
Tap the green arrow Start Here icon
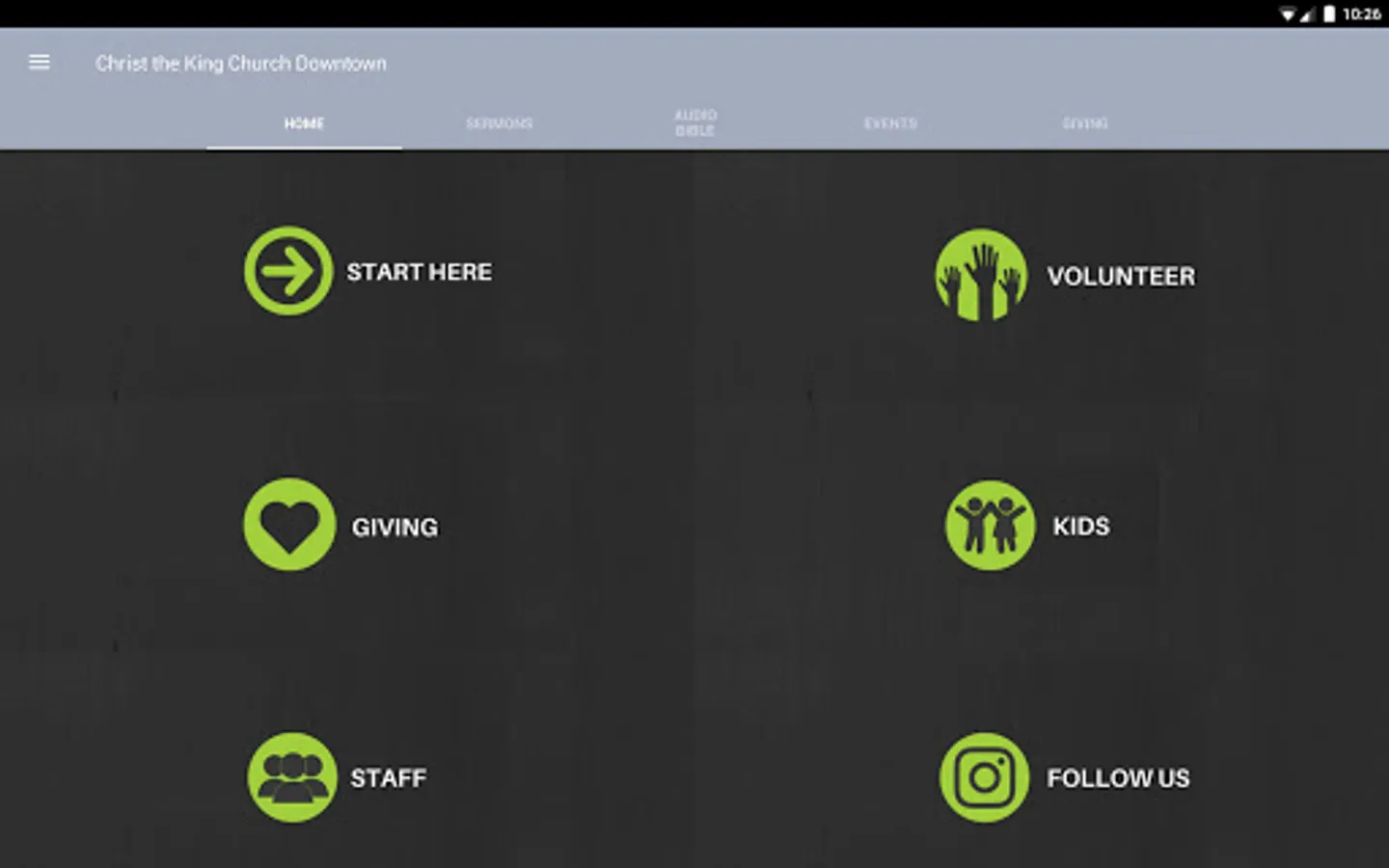pyautogui.click(x=288, y=271)
